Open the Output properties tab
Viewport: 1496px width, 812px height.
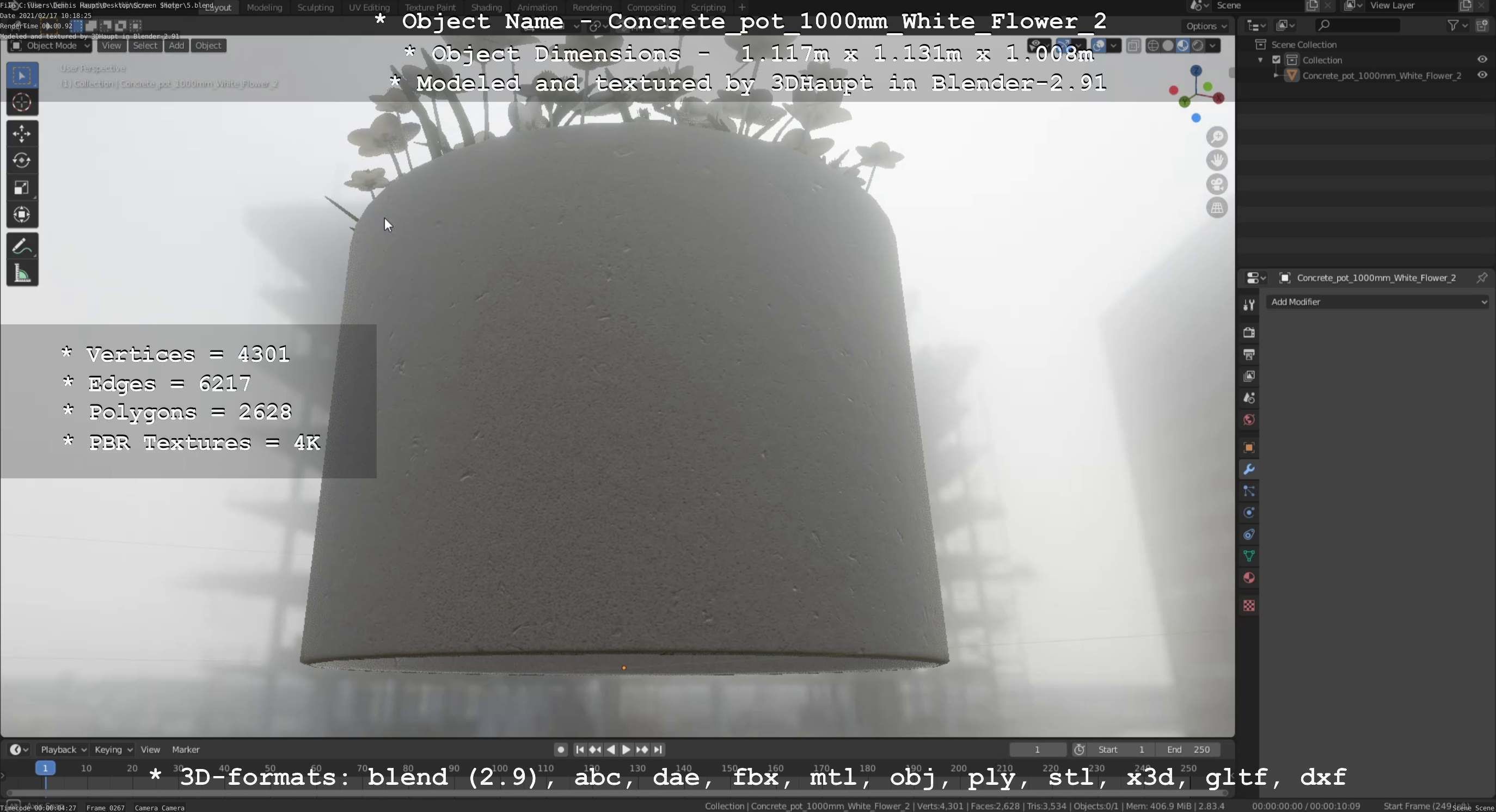coord(1249,354)
